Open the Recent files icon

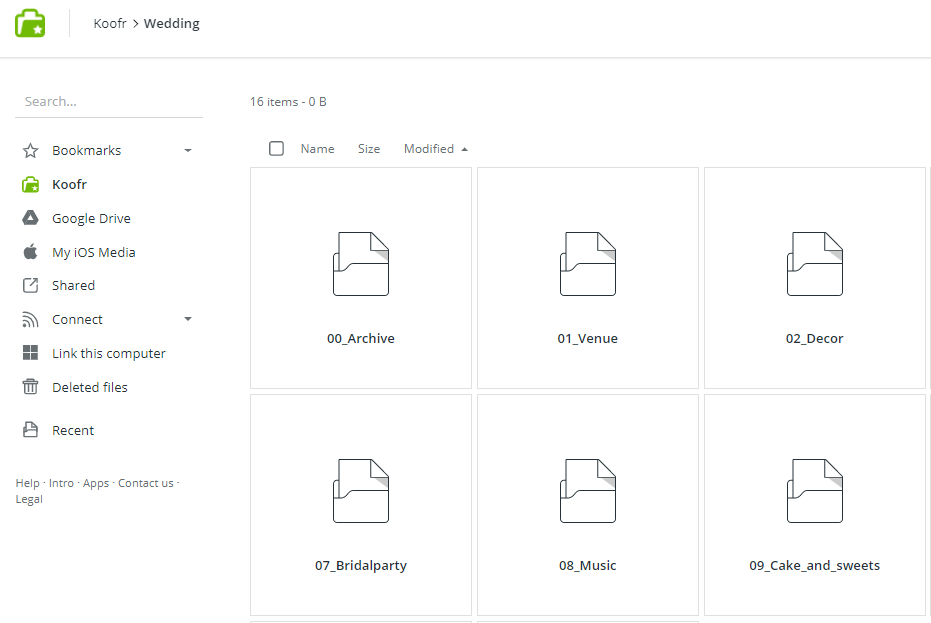click(31, 431)
